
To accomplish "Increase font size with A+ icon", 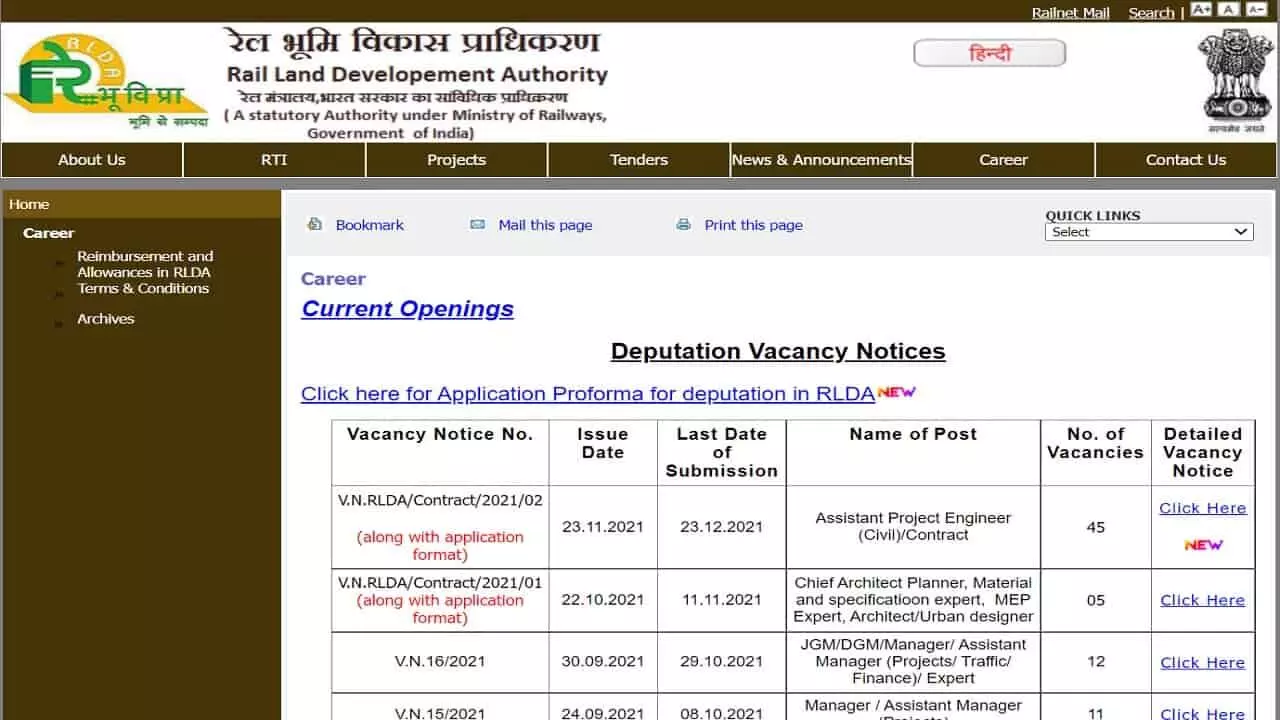I will [x=1201, y=10].
